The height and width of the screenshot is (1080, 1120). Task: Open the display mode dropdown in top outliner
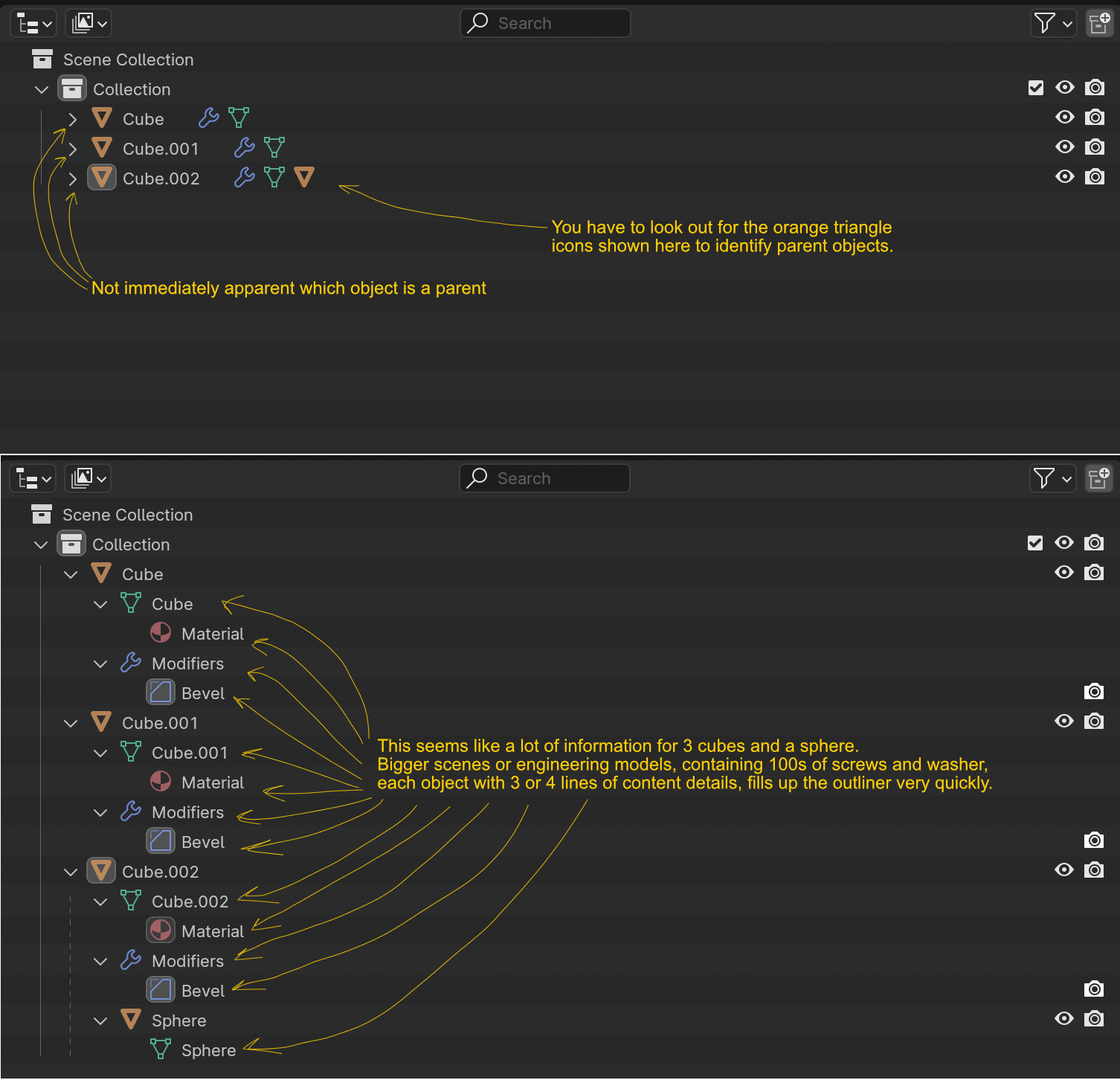click(88, 23)
